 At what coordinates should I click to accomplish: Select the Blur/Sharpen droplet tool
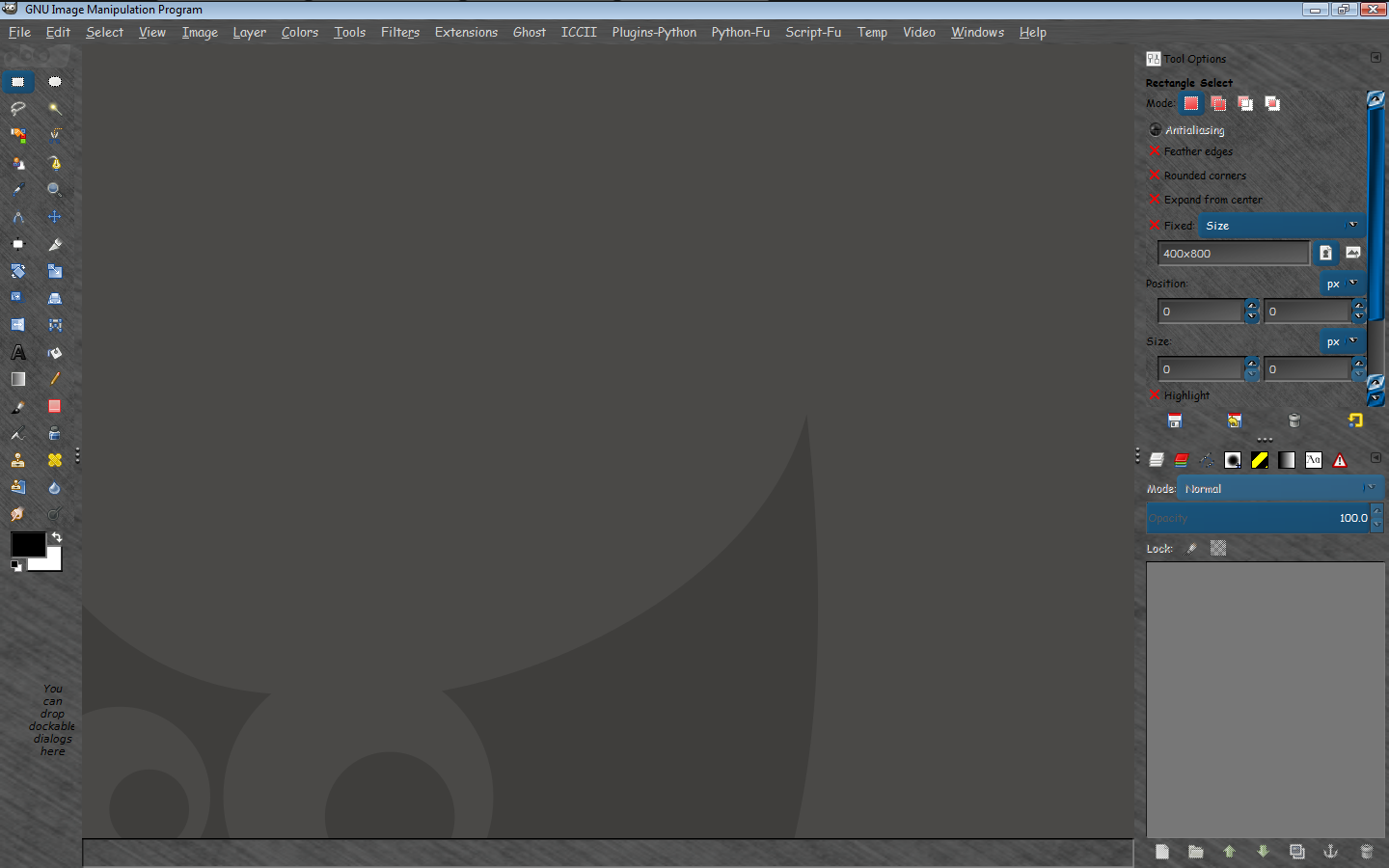coord(55,487)
